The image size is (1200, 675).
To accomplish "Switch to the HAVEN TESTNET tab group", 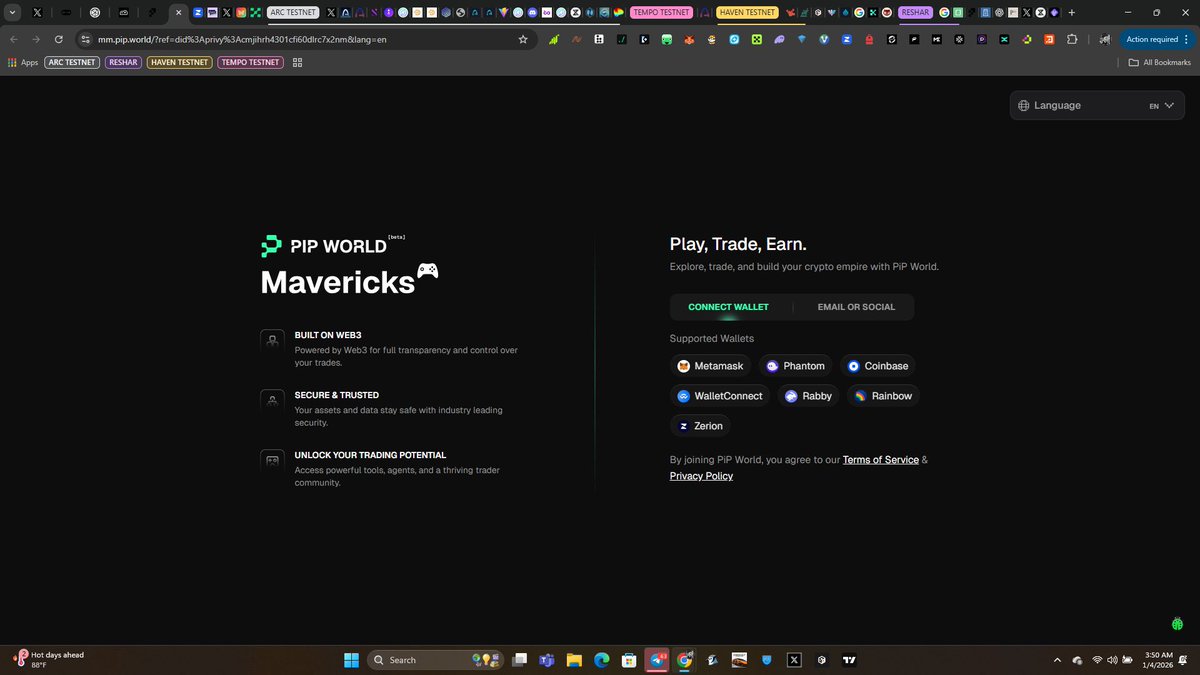I will coord(747,13).
